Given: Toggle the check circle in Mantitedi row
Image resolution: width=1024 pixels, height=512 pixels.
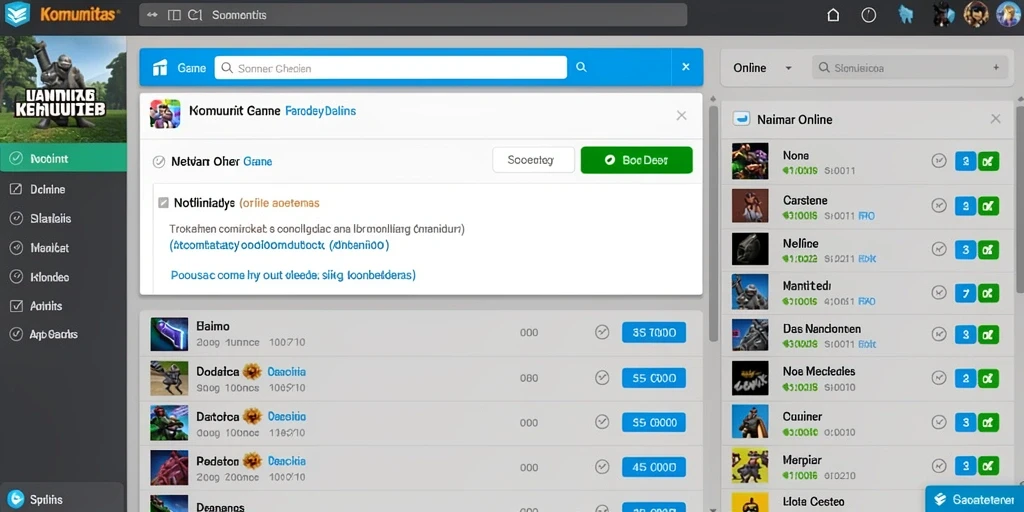Looking at the screenshot, I should tap(939, 292).
